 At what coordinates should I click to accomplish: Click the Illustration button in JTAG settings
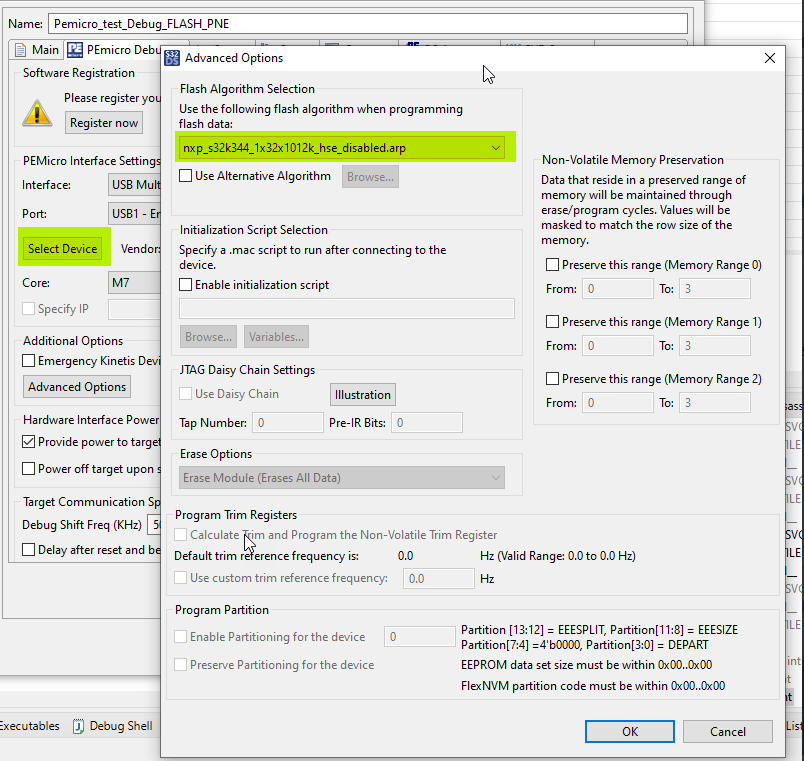click(x=362, y=394)
